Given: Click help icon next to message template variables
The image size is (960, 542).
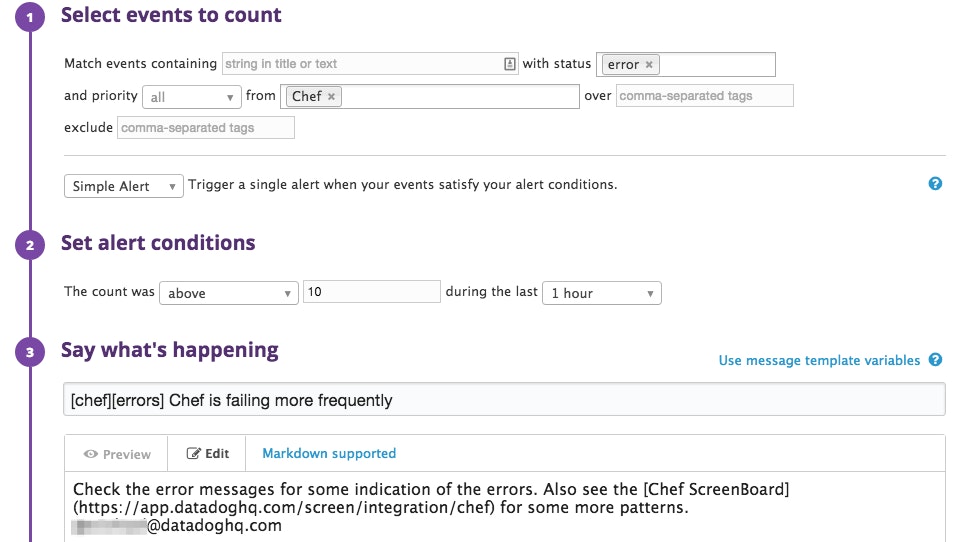Looking at the screenshot, I should (935, 360).
